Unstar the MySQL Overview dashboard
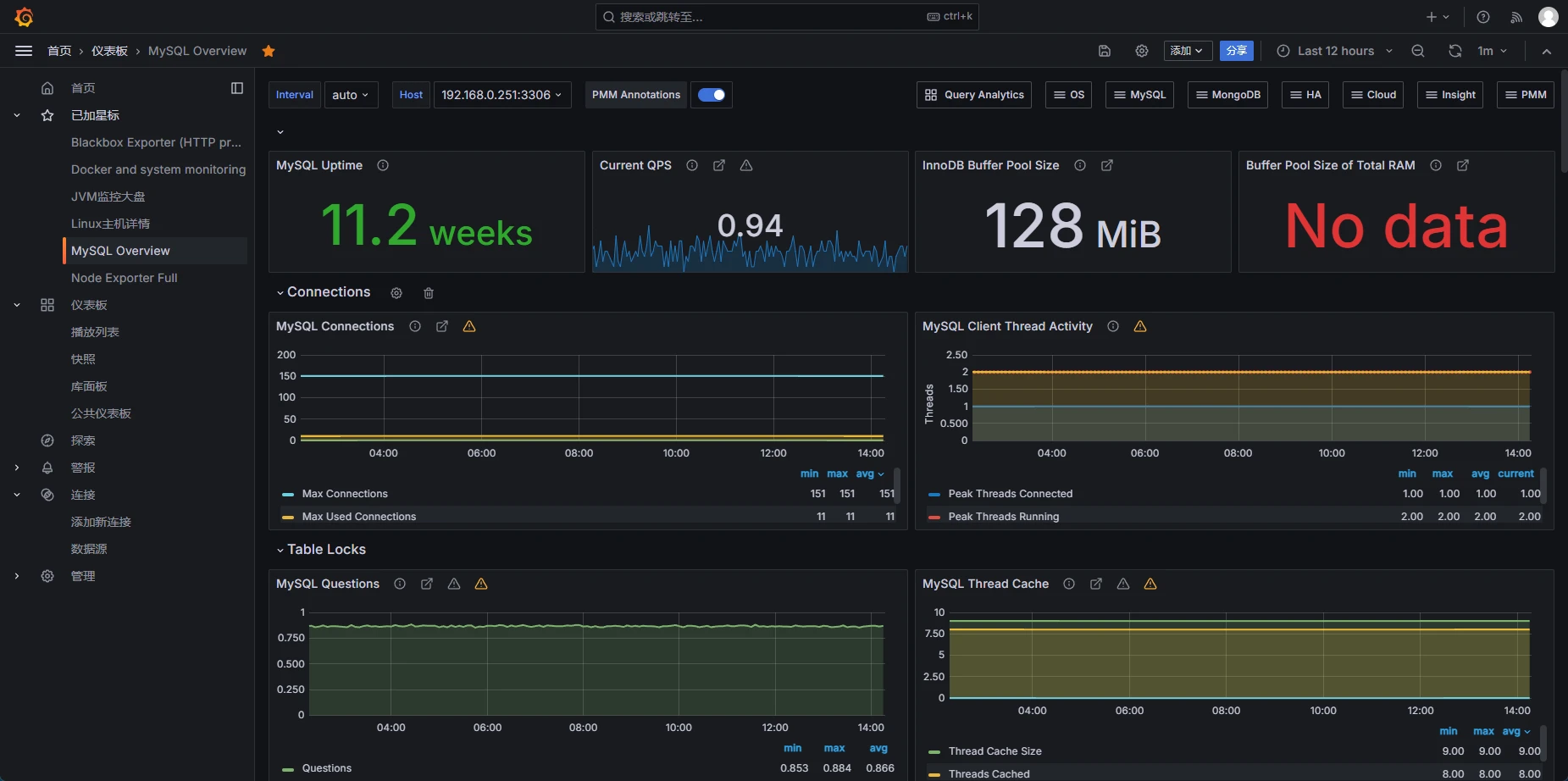The image size is (1568, 781). (269, 51)
